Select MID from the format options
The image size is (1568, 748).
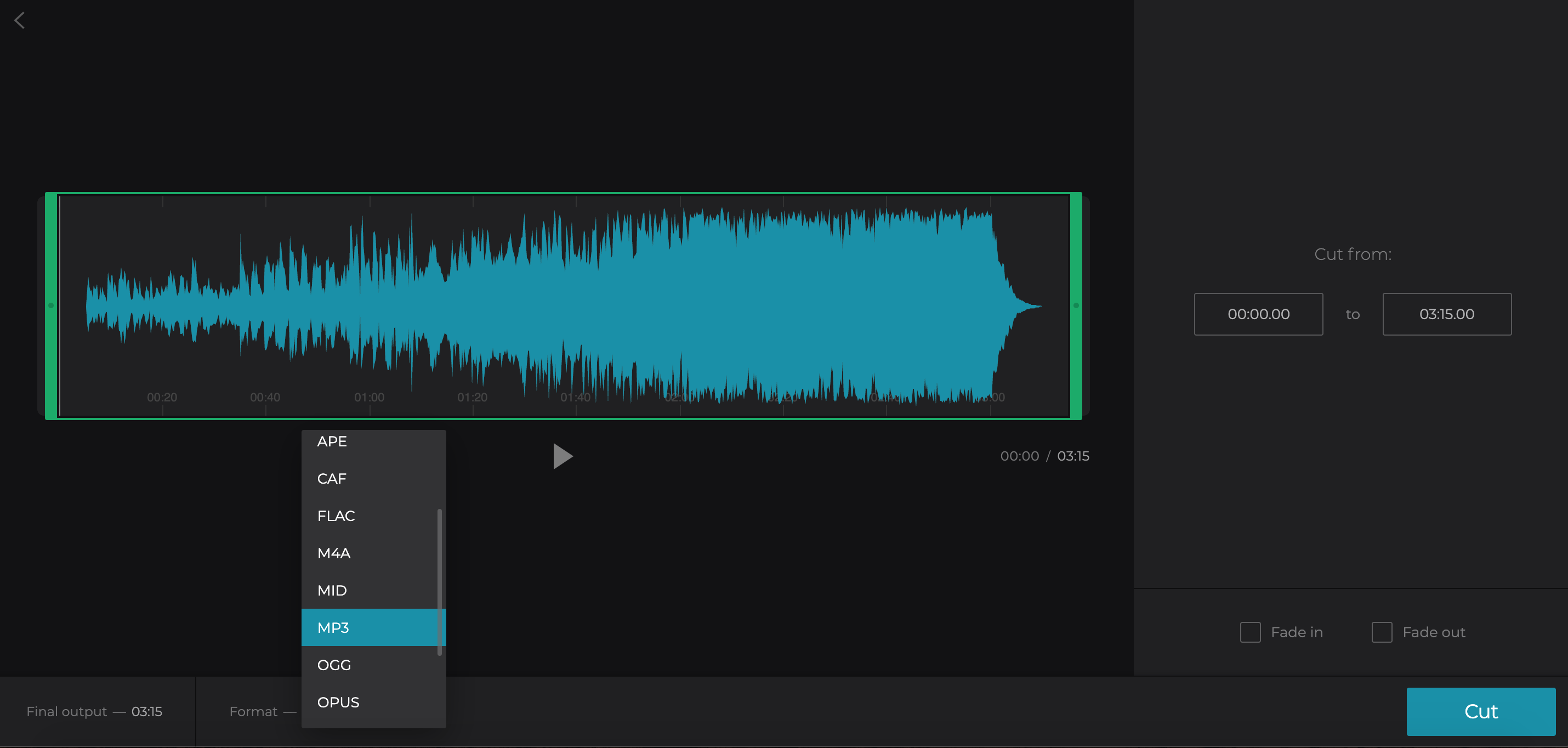332,590
